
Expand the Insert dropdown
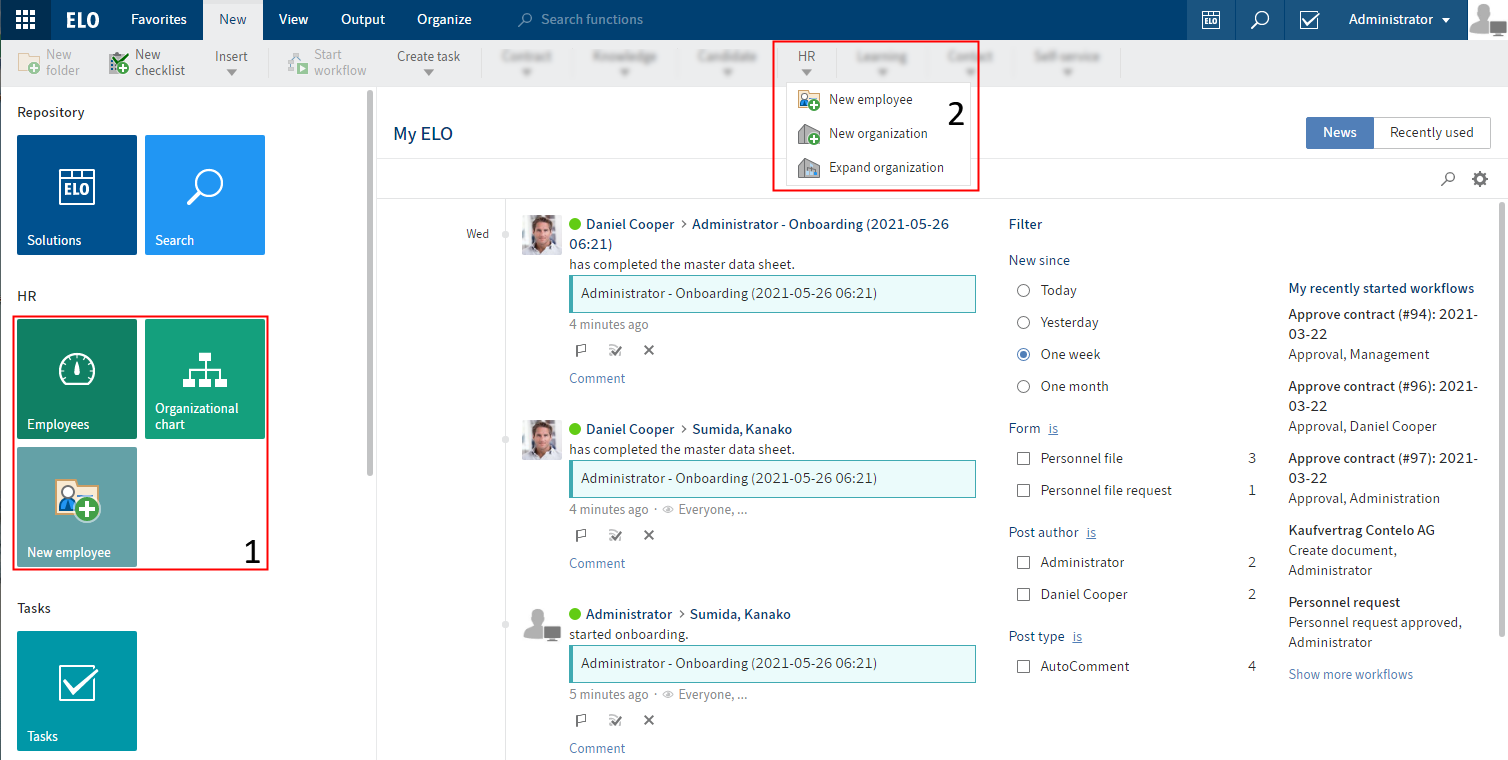231,63
